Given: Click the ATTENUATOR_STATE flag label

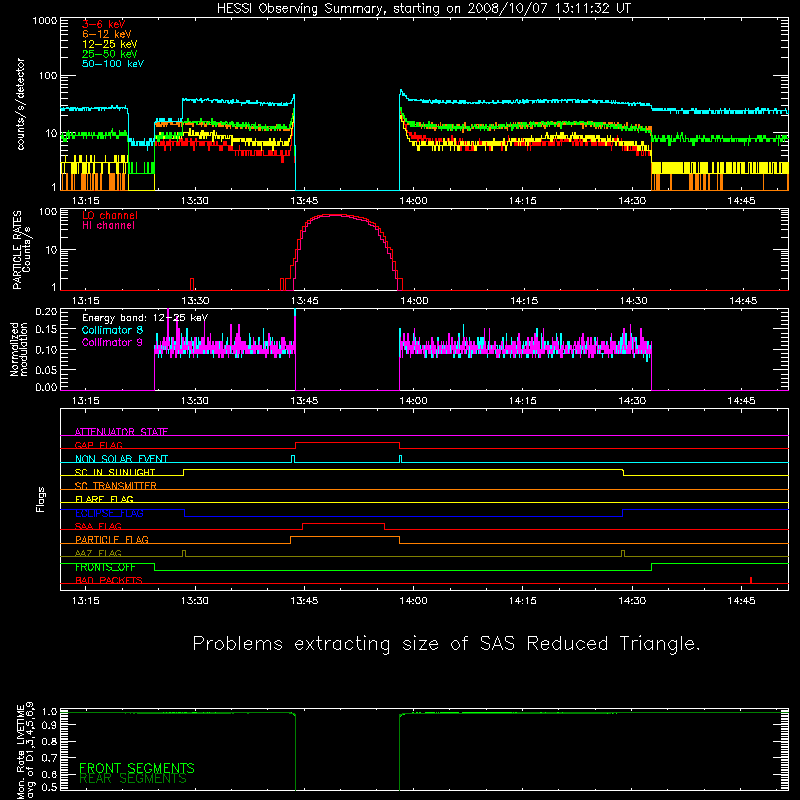Looking at the screenshot, I should 121,432.
